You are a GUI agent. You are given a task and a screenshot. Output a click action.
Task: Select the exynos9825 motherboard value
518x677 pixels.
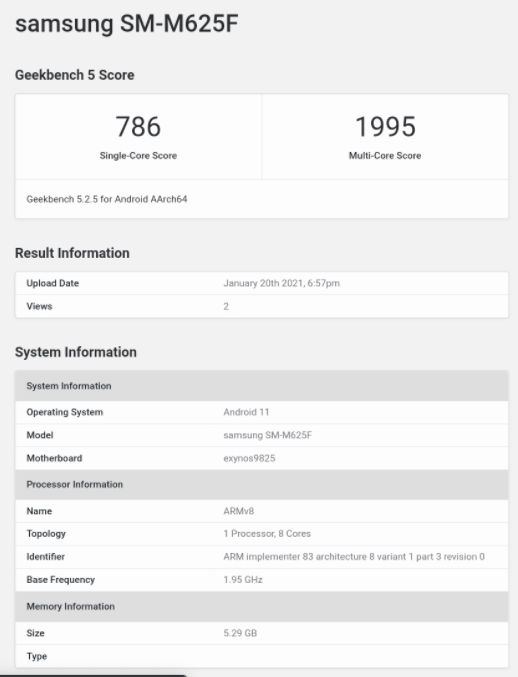pyautogui.click(x=249, y=459)
